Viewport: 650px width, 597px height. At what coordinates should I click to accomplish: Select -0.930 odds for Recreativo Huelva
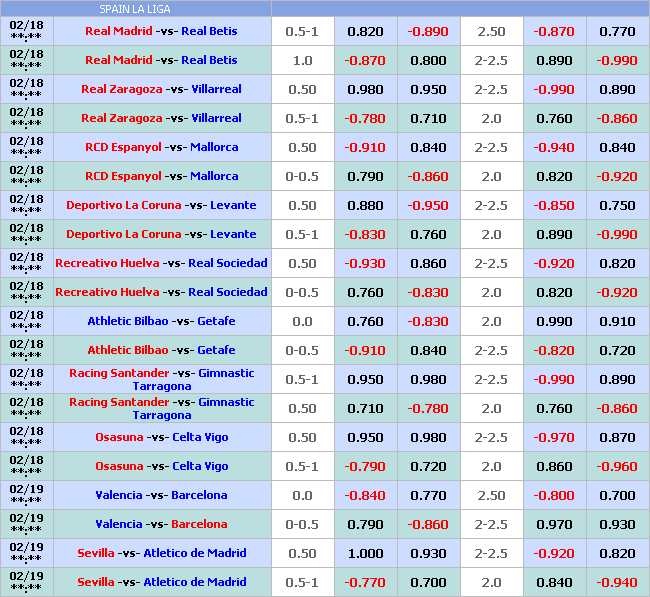pyautogui.click(x=365, y=263)
